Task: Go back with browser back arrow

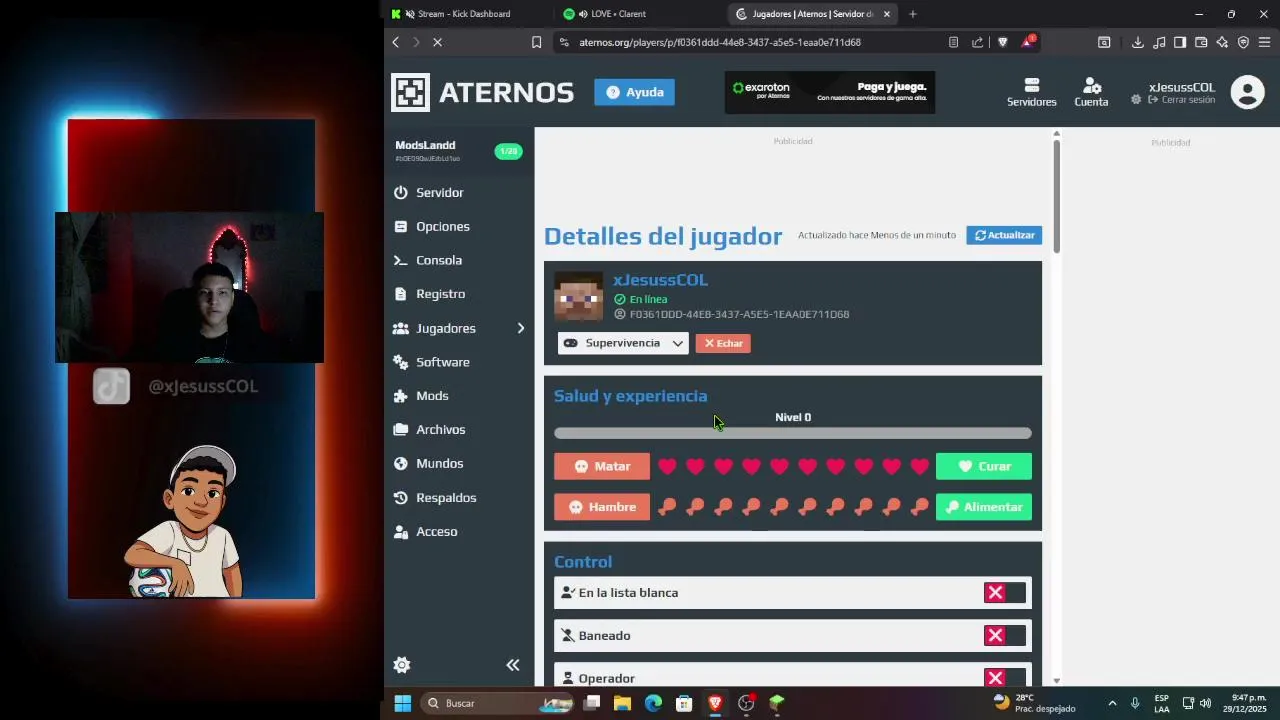Action: click(396, 42)
